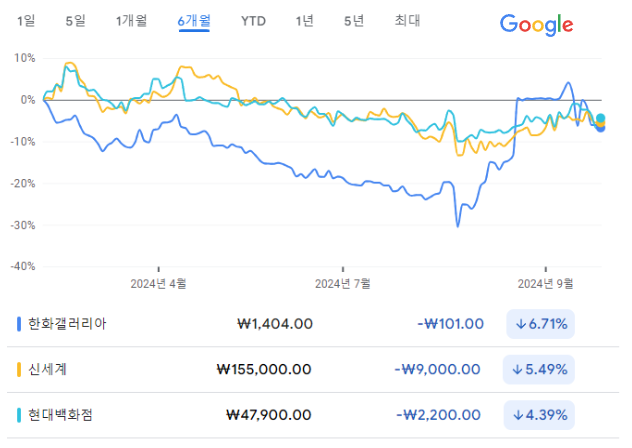This screenshot has height=448, width=632.
Task: Click the 0% y-axis label
Action: point(28,100)
